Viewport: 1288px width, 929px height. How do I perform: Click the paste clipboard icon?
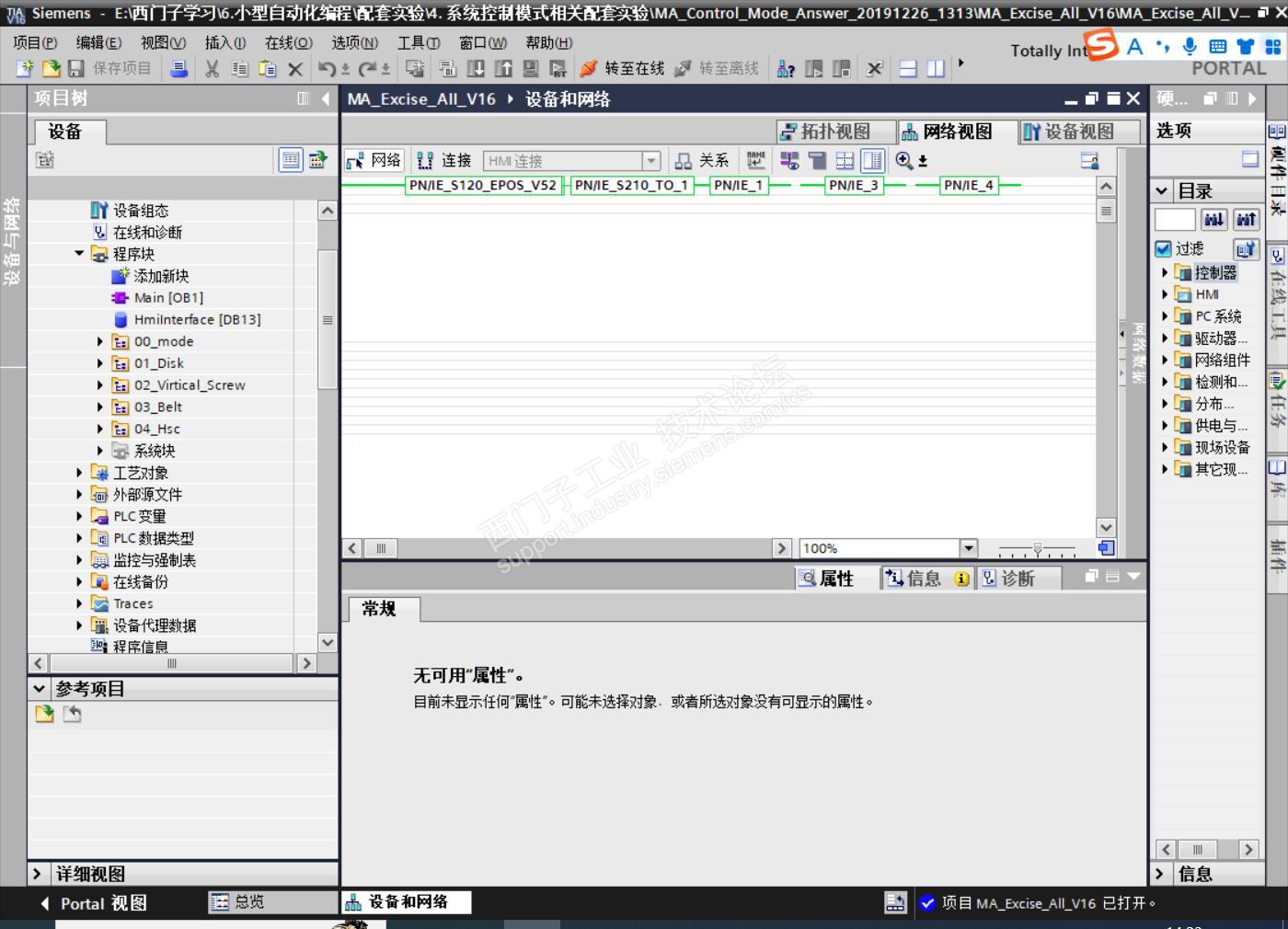268,69
